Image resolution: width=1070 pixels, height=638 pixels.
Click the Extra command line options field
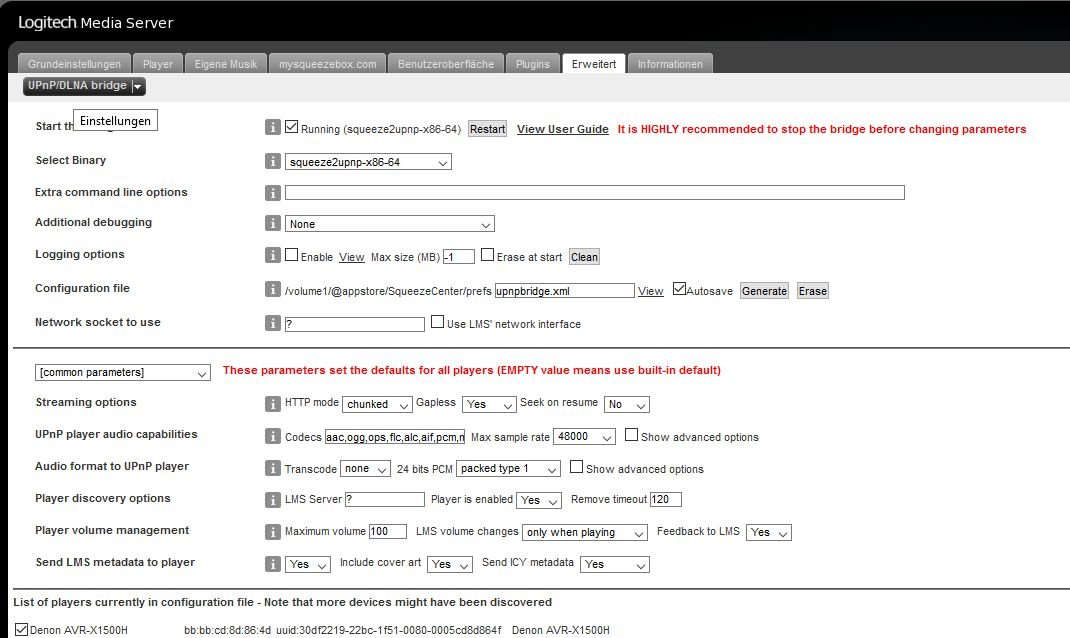(594, 193)
